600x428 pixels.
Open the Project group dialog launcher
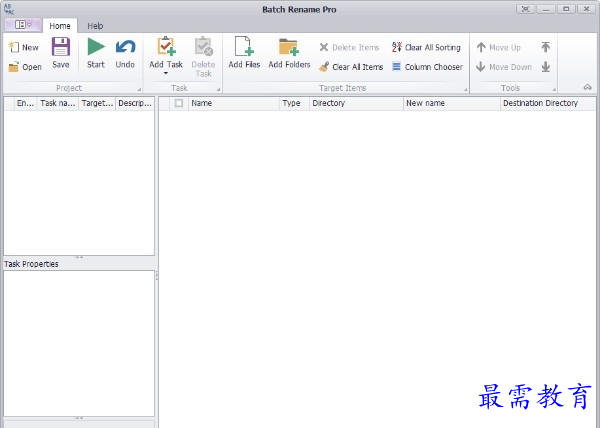139,90
